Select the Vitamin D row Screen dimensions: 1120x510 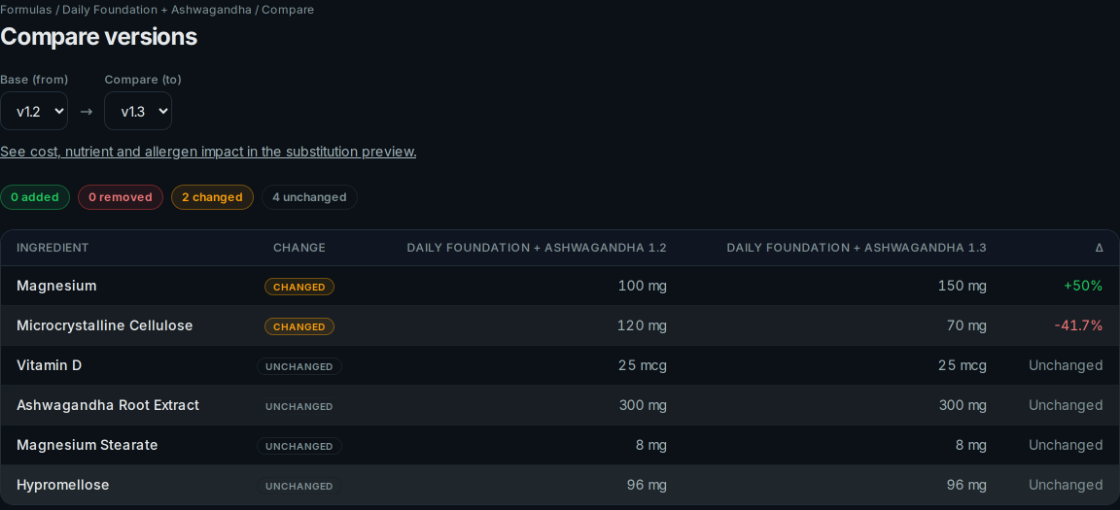click(560, 366)
